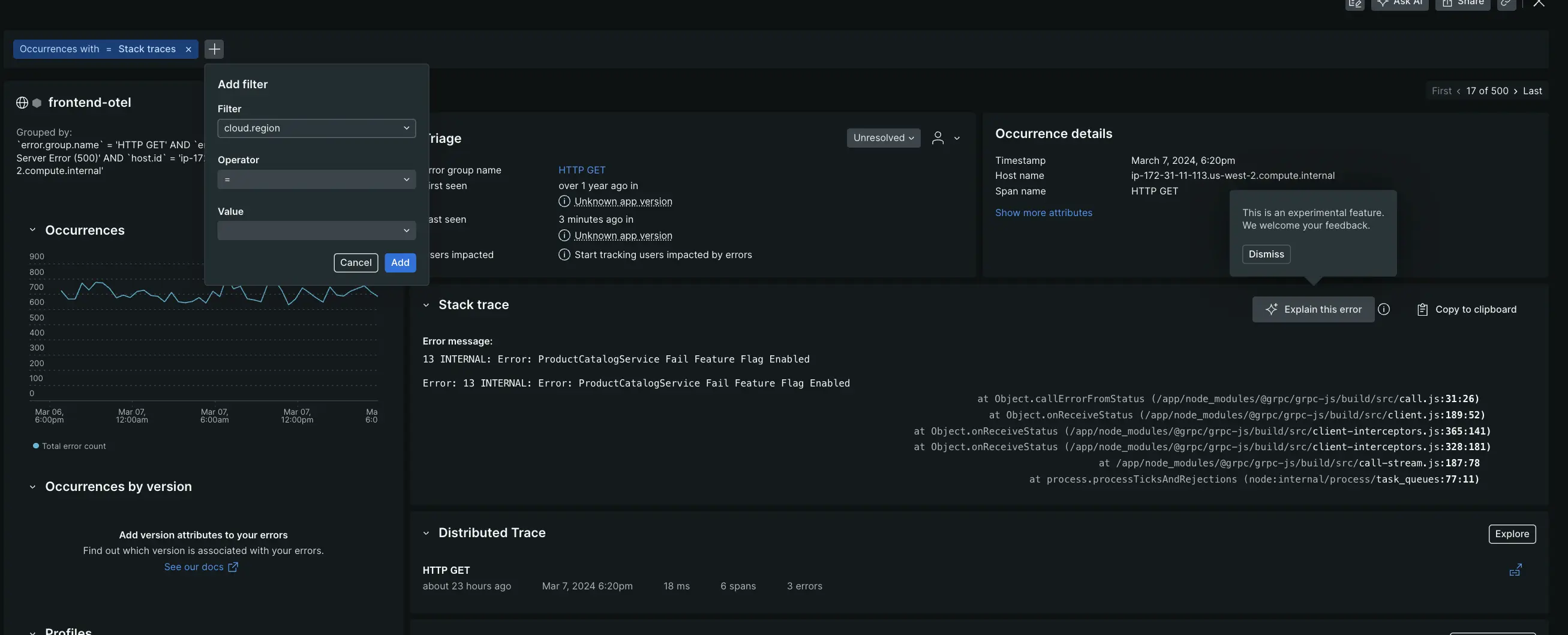
Task: Collapse the Stack trace section
Action: coord(426,304)
